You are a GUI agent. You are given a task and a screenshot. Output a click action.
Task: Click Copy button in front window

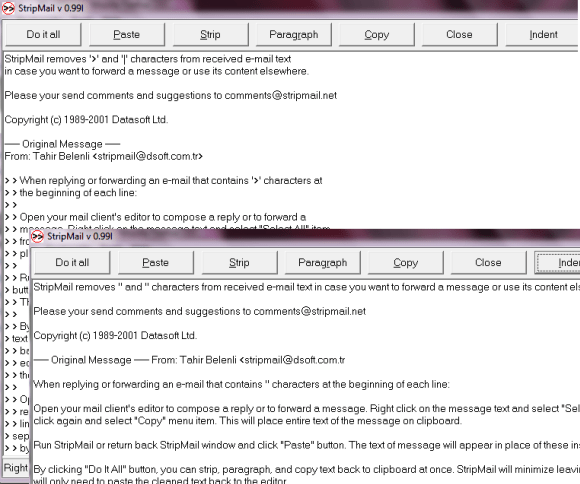pos(405,262)
